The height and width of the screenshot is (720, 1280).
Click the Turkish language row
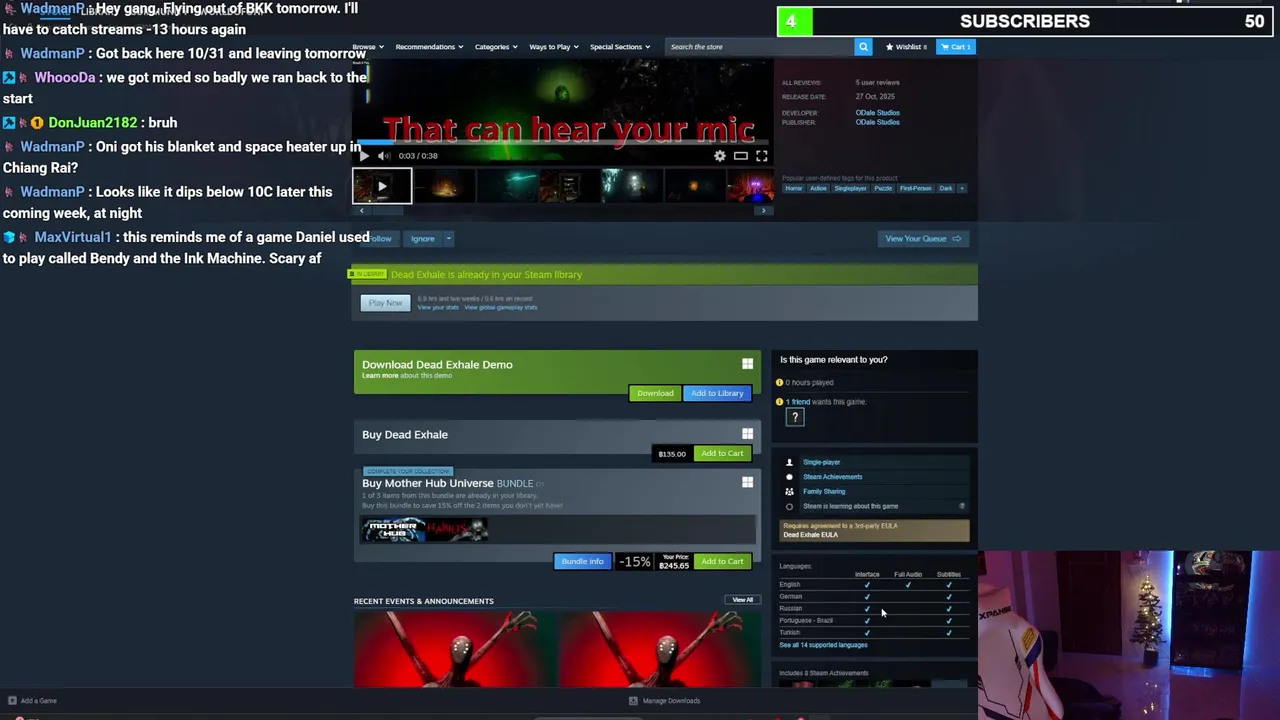point(874,633)
